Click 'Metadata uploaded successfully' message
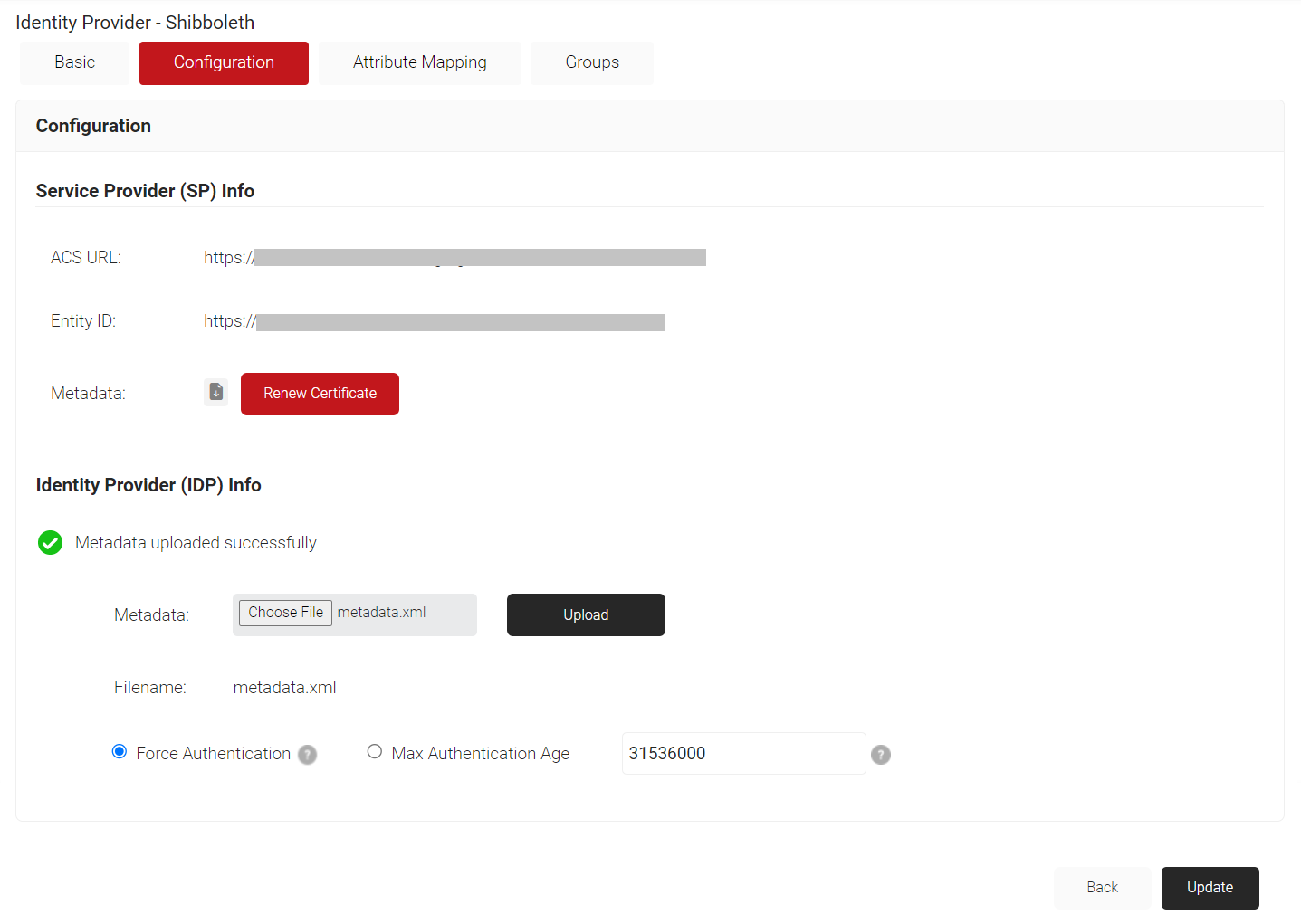 pos(196,543)
